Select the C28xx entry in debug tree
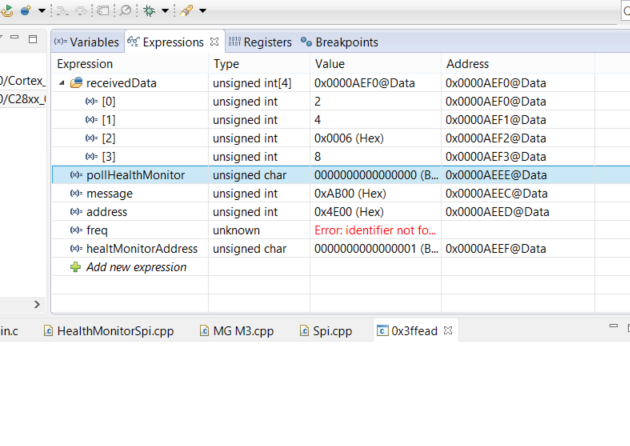630x446 pixels. 23,99
